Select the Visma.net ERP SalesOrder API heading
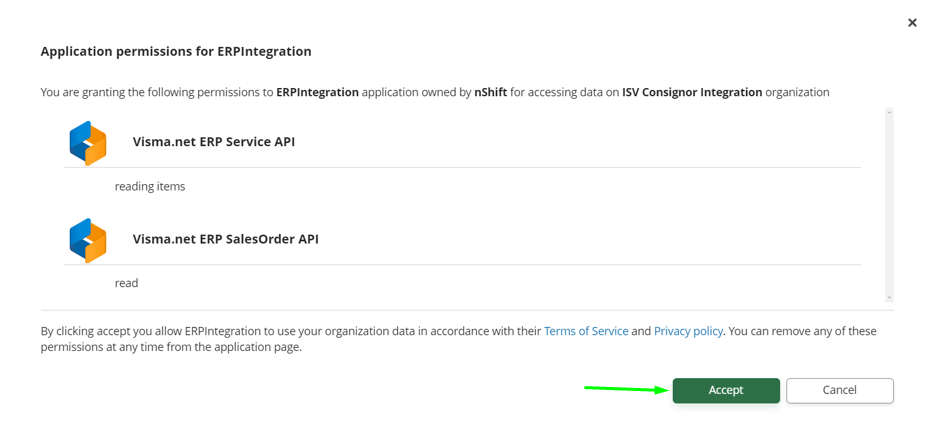The width and height of the screenshot is (930, 431). click(225, 239)
